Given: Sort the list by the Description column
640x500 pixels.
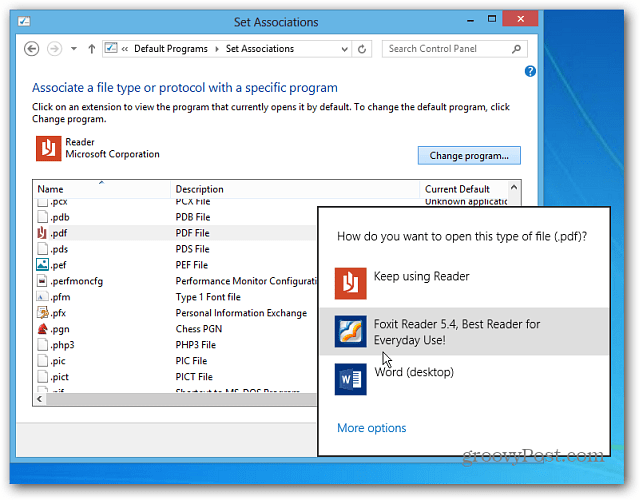Looking at the screenshot, I should pyautogui.click(x=295, y=189).
